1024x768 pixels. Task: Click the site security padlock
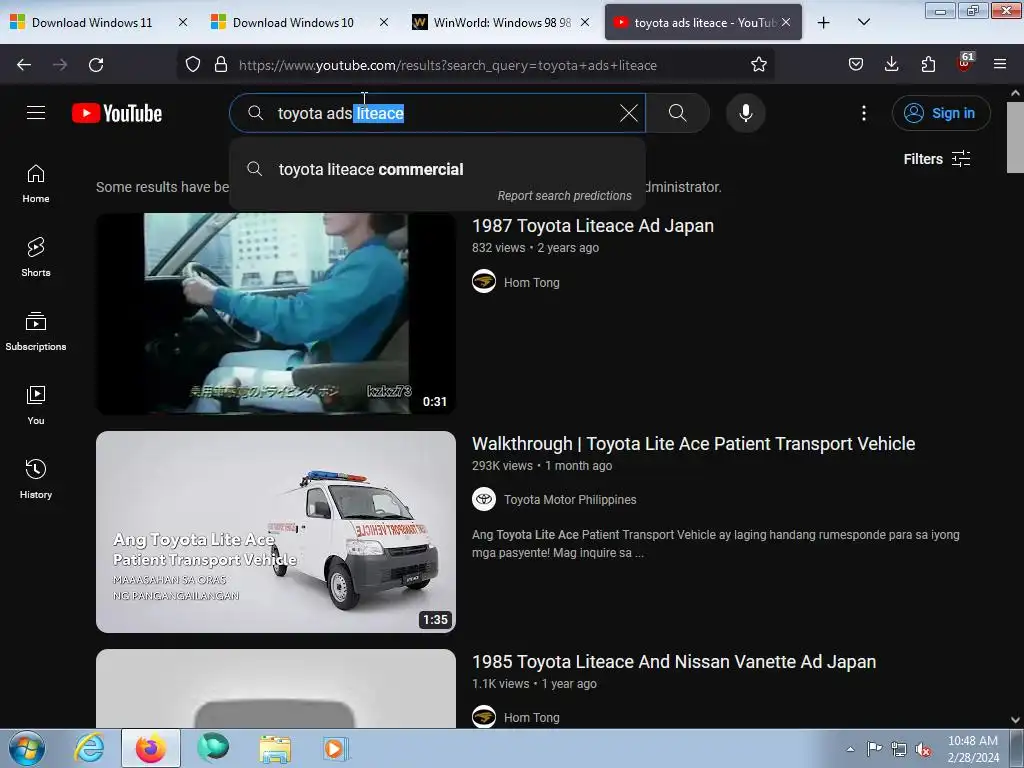coord(221,65)
